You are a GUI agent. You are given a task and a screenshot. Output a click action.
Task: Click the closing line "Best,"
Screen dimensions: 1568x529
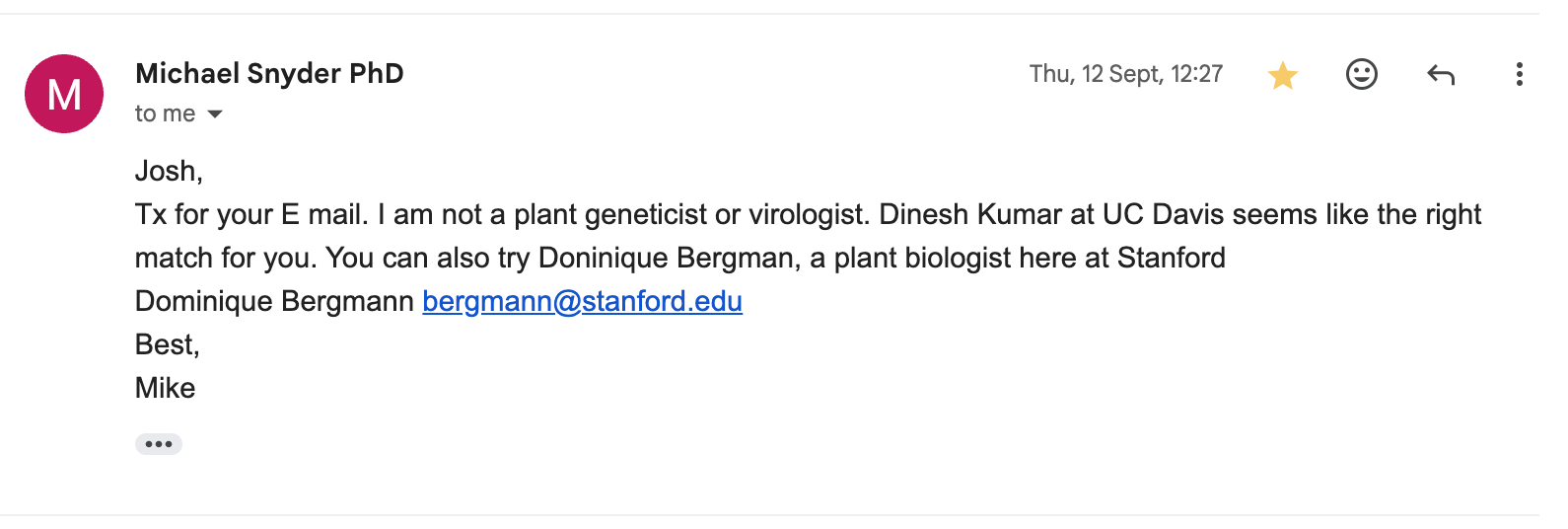[167, 344]
